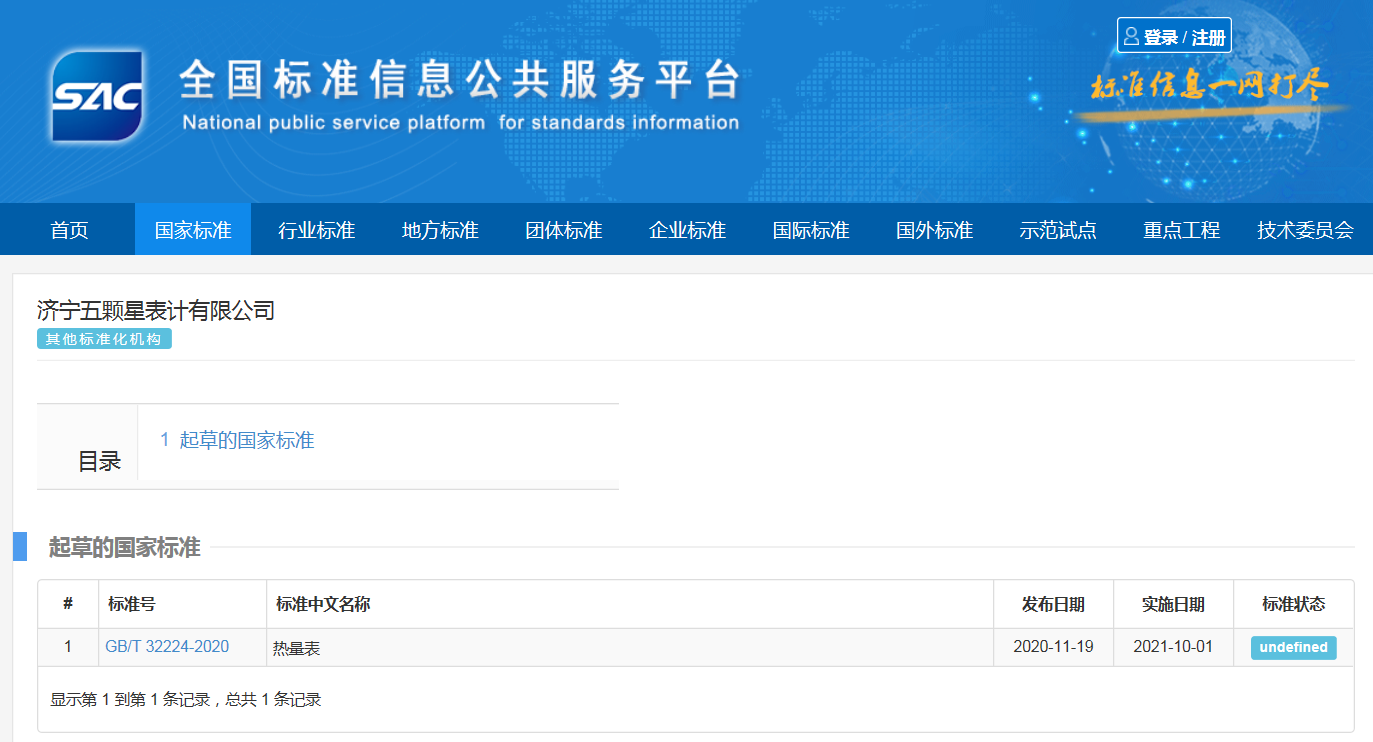Screen dimensions: 1373x742
Task: Click the undefined status badge
Action: coord(1293,648)
